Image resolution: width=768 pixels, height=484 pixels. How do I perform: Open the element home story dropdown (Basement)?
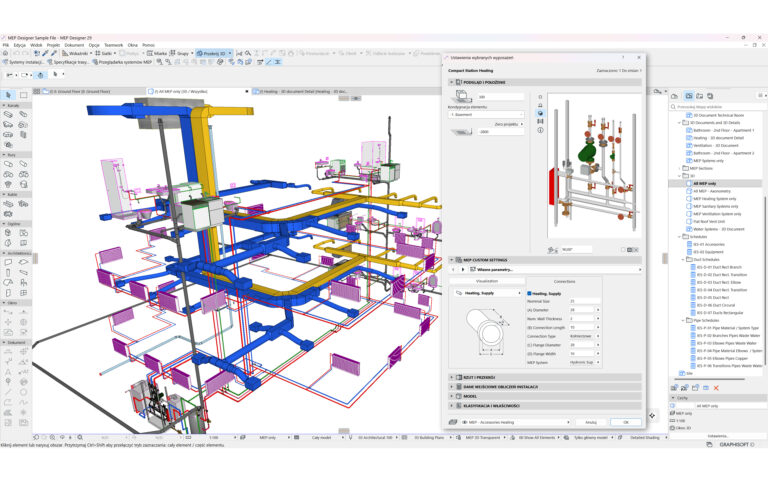click(x=486, y=114)
